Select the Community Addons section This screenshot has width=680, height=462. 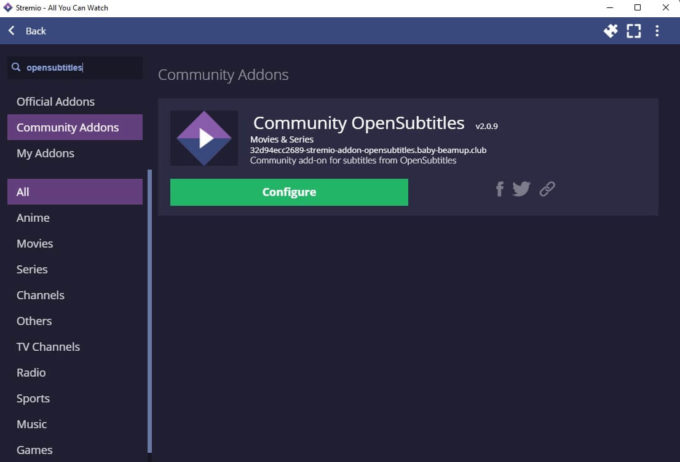pyautogui.click(x=67, y=127)
